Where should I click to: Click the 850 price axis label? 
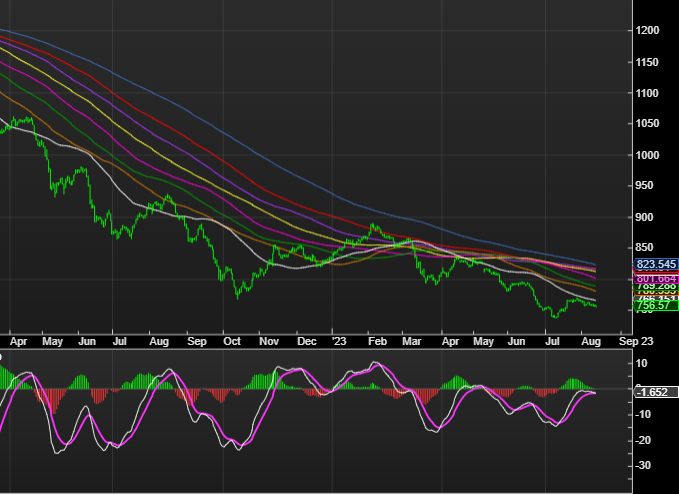click(644, 248)
